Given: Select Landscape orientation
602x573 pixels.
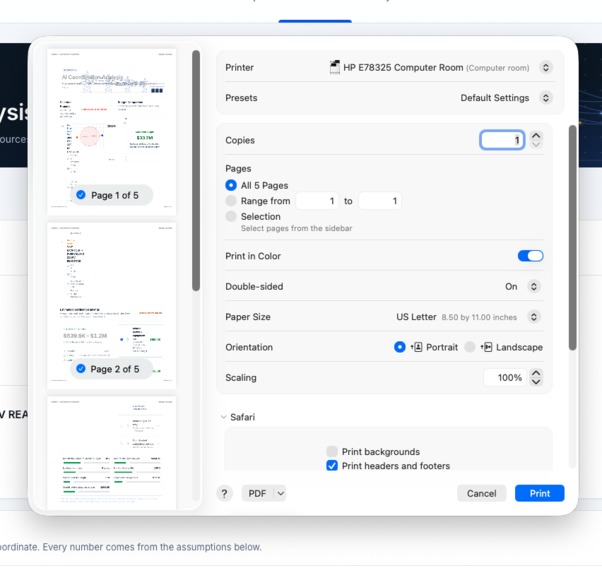Looking at the screenshot, I should 470,347.
